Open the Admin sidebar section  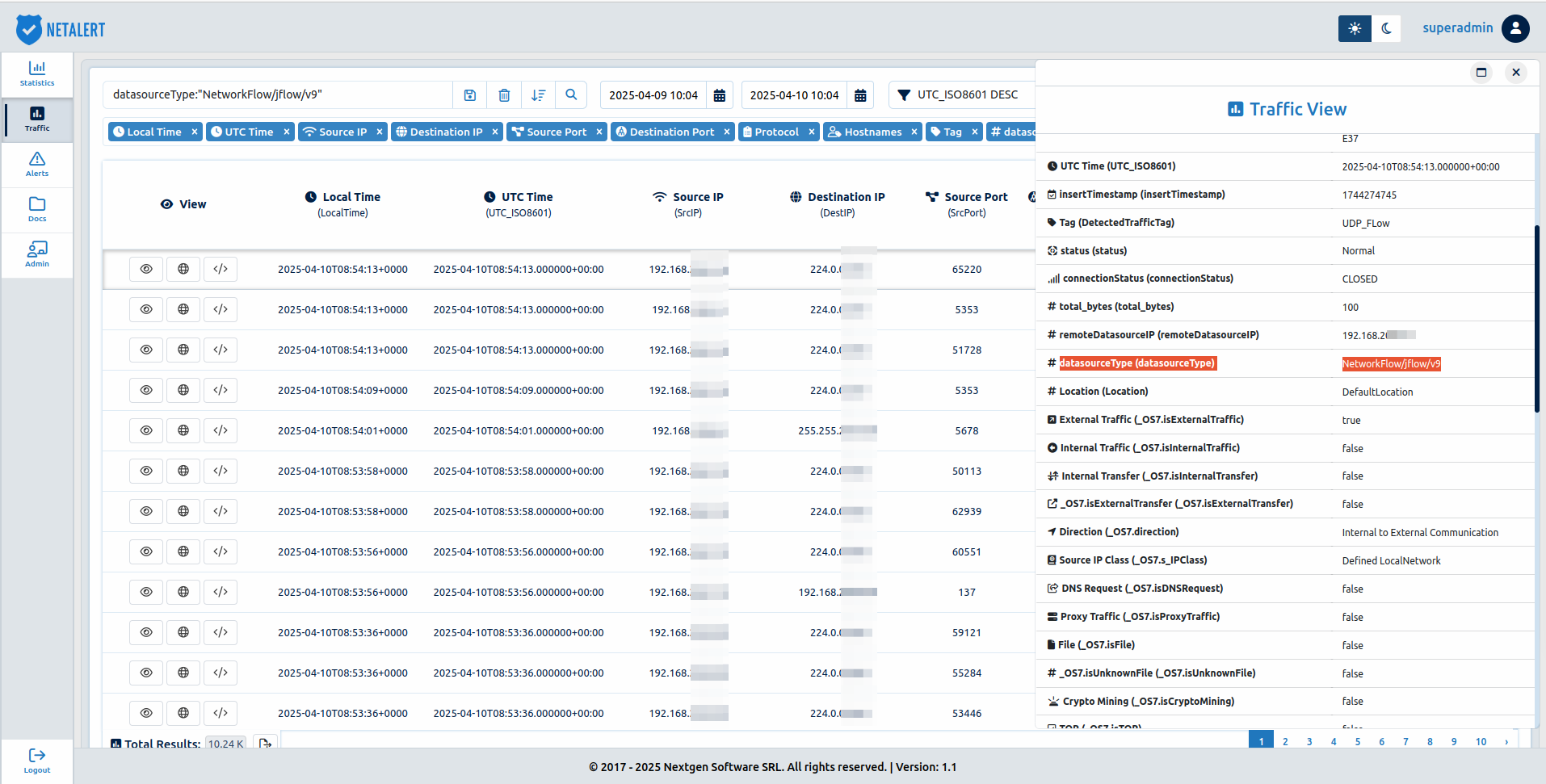pyautogui.click(x=37, y=255)
